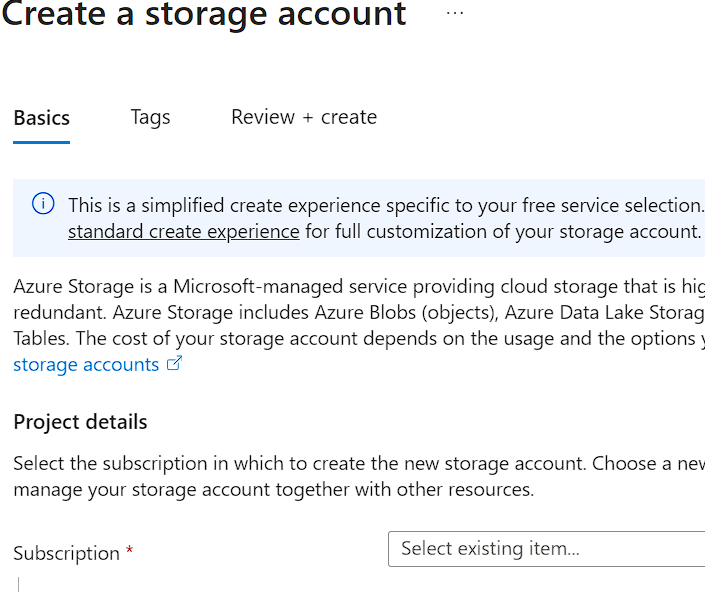Click the simplified create experience banner text
The image size is (705, 592).
tap(386, 205)
